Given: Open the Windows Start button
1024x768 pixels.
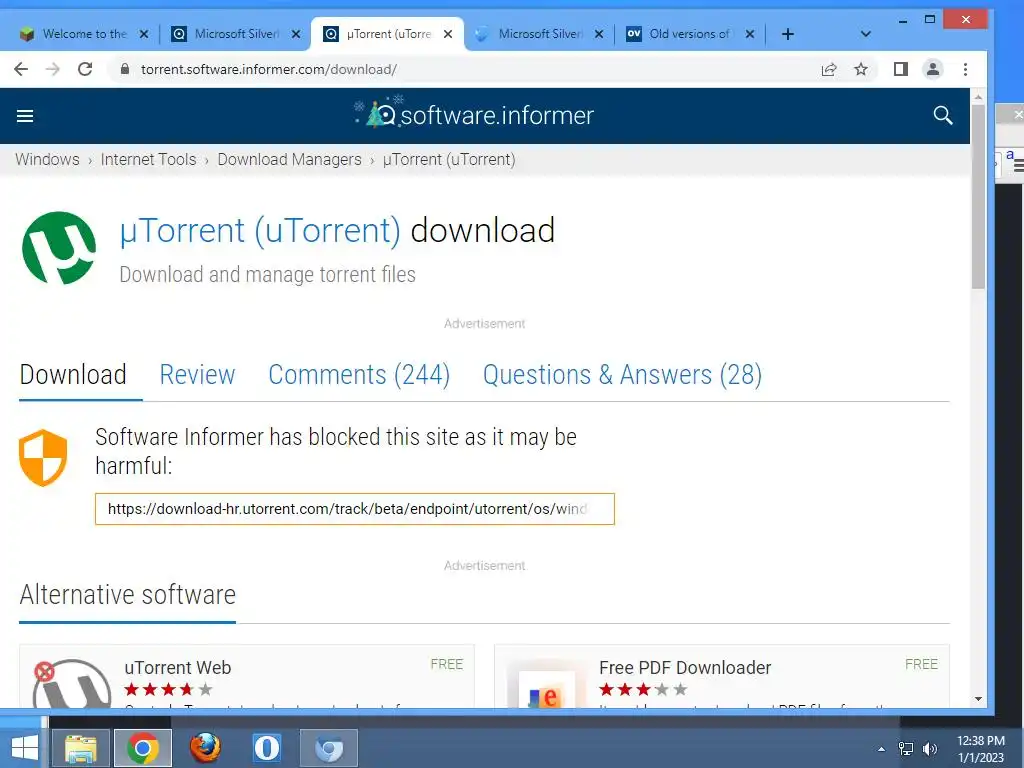Looking at the screenshot, I should coord(24,748).
